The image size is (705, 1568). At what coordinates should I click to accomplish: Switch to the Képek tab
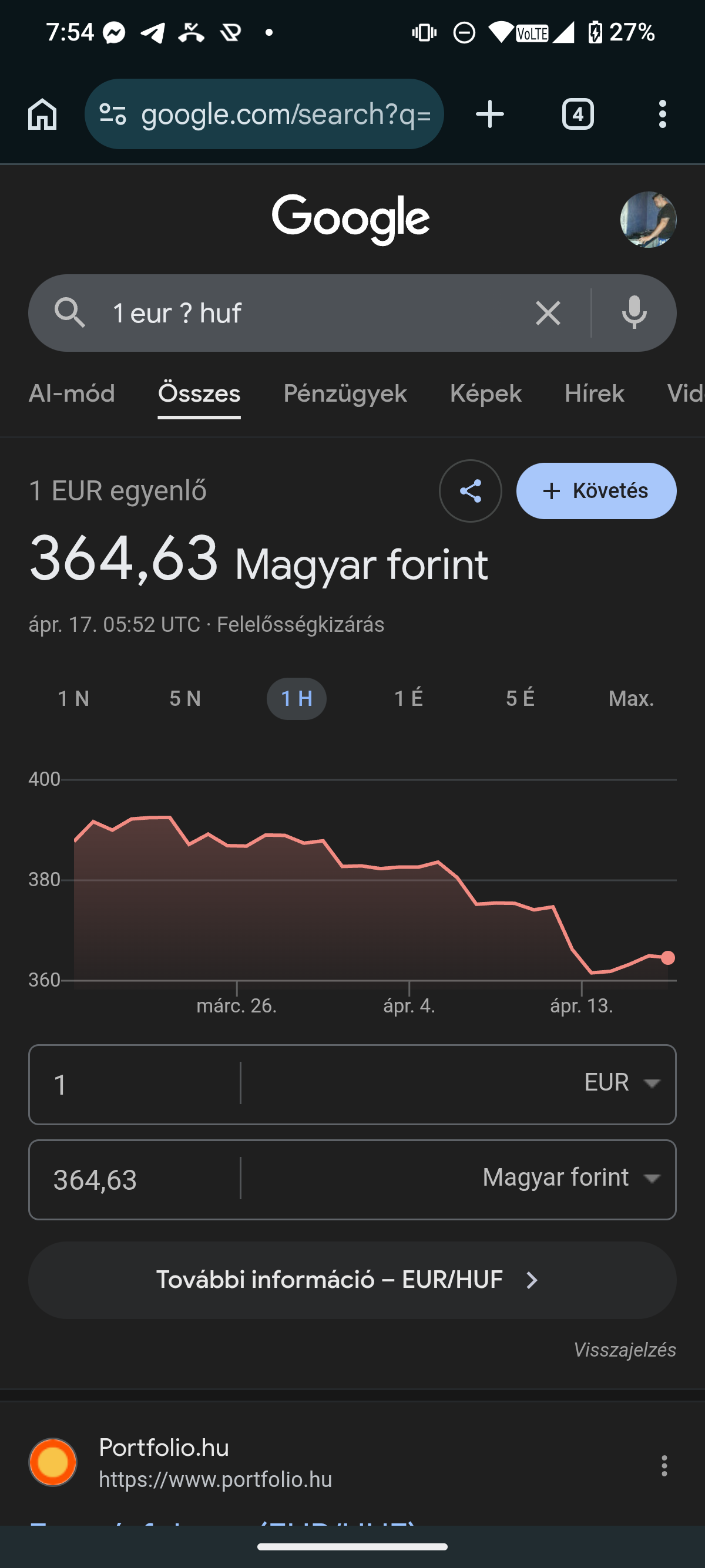coord(485,393)
